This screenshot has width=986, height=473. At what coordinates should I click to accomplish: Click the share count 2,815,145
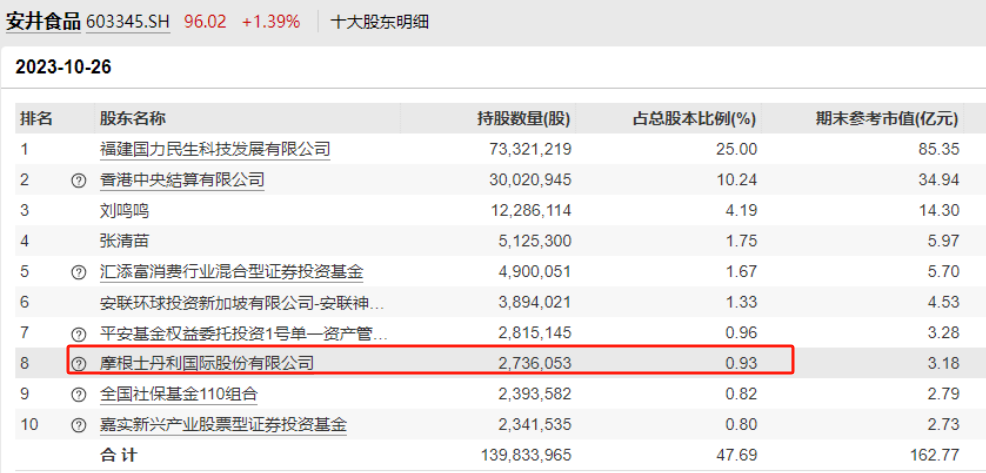point(535,333)
